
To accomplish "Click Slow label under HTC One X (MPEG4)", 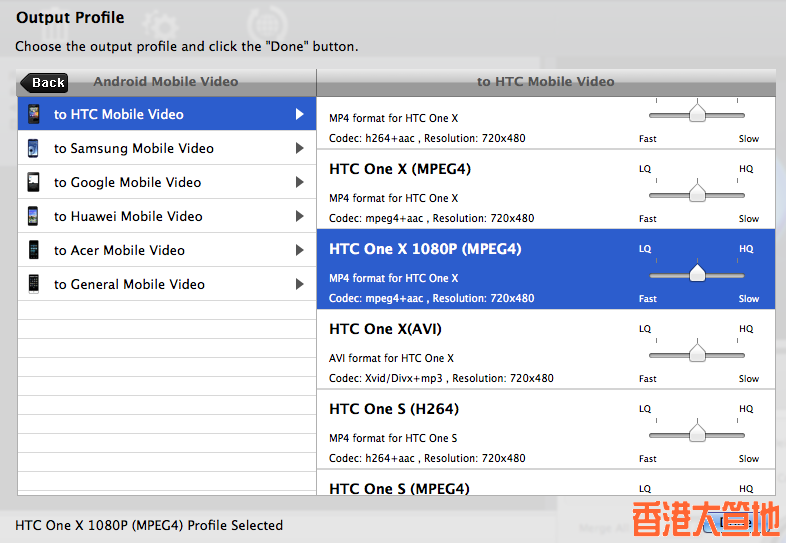I will point(748,219).
